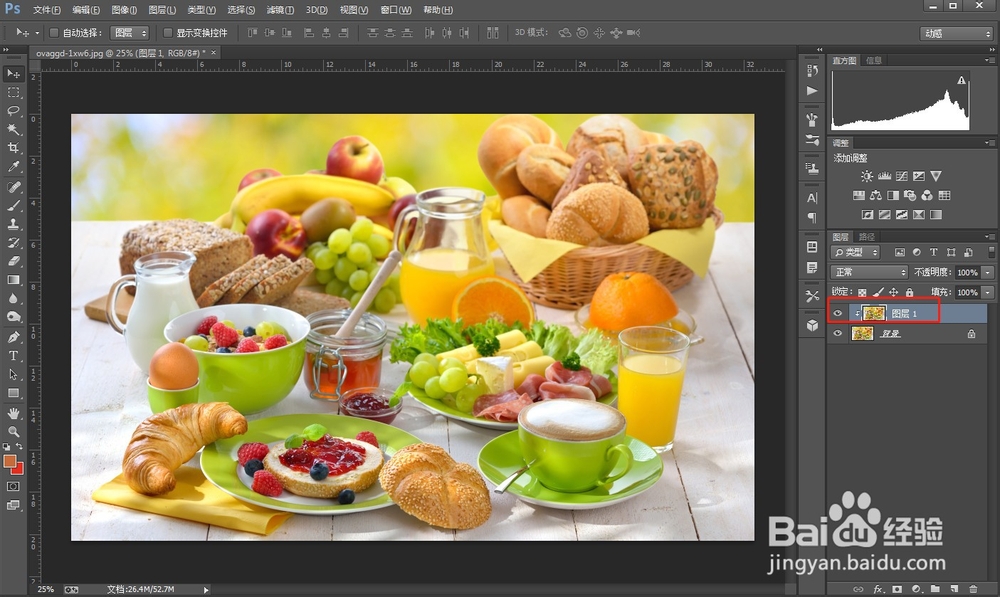Create new fill or adjustment layer icon
This screenshot has height=597, width=1000.
(x=916, y=589)
